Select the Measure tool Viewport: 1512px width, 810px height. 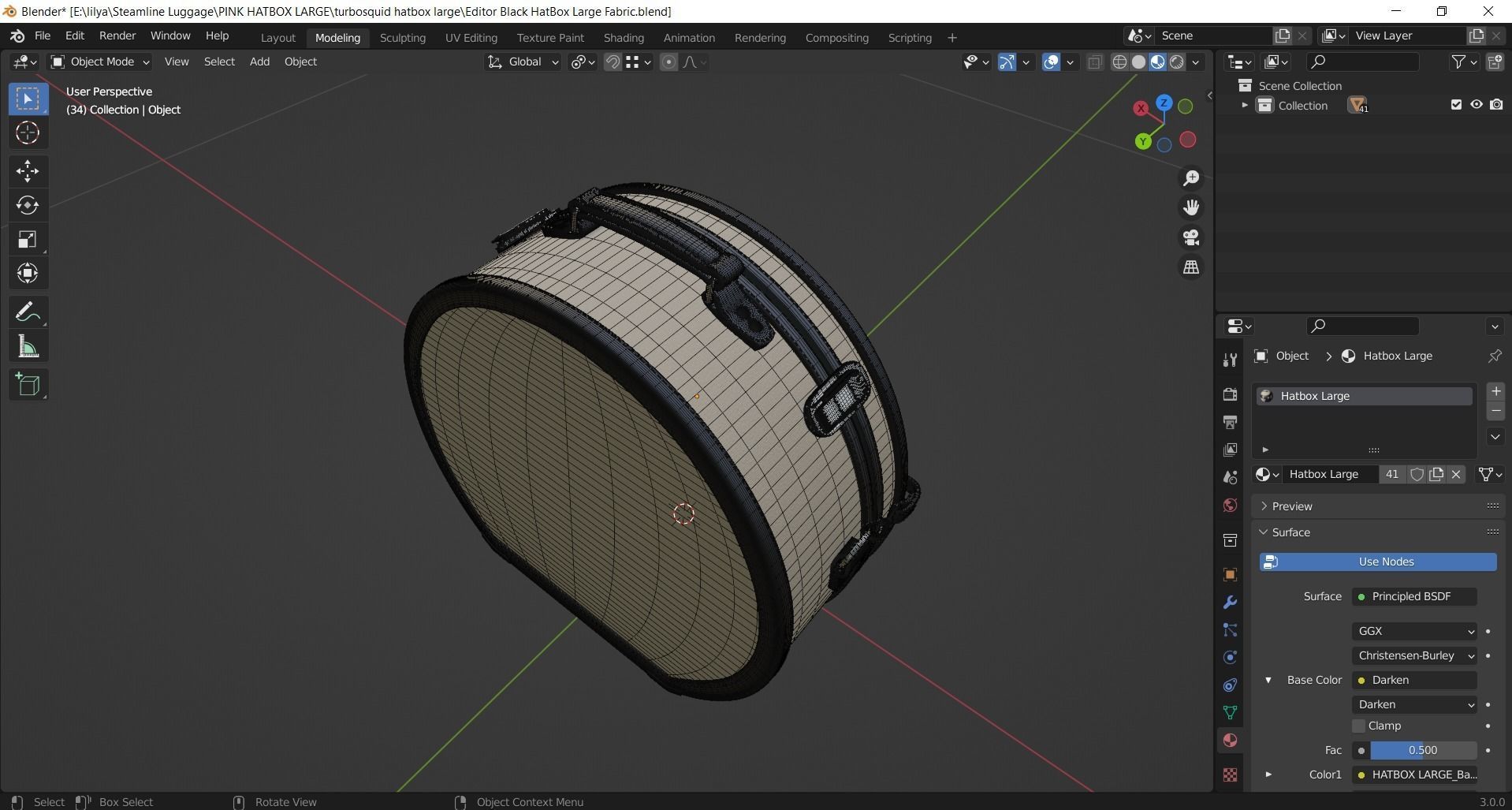28,346
